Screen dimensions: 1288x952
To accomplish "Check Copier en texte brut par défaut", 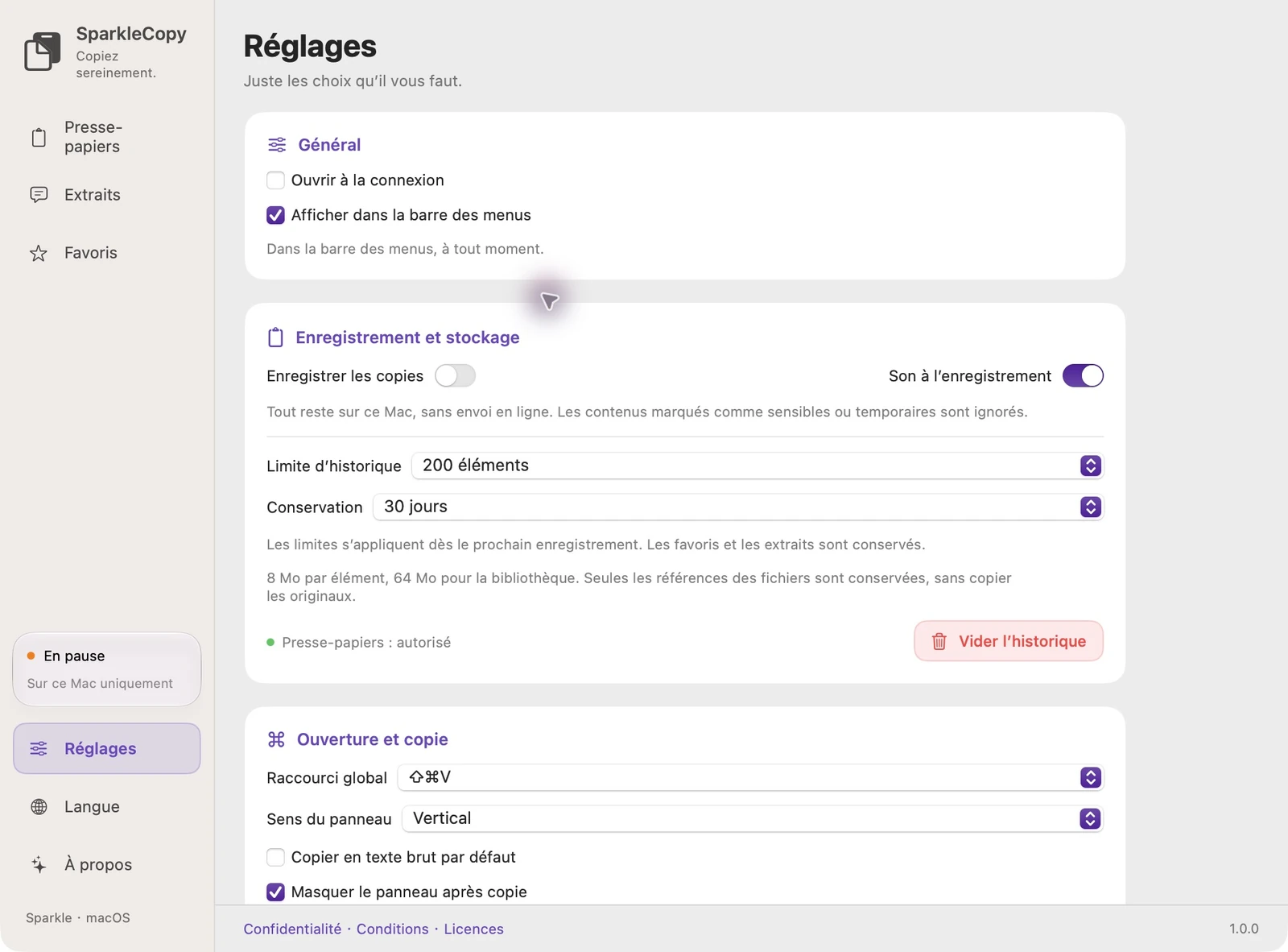I will pos(275,857).
